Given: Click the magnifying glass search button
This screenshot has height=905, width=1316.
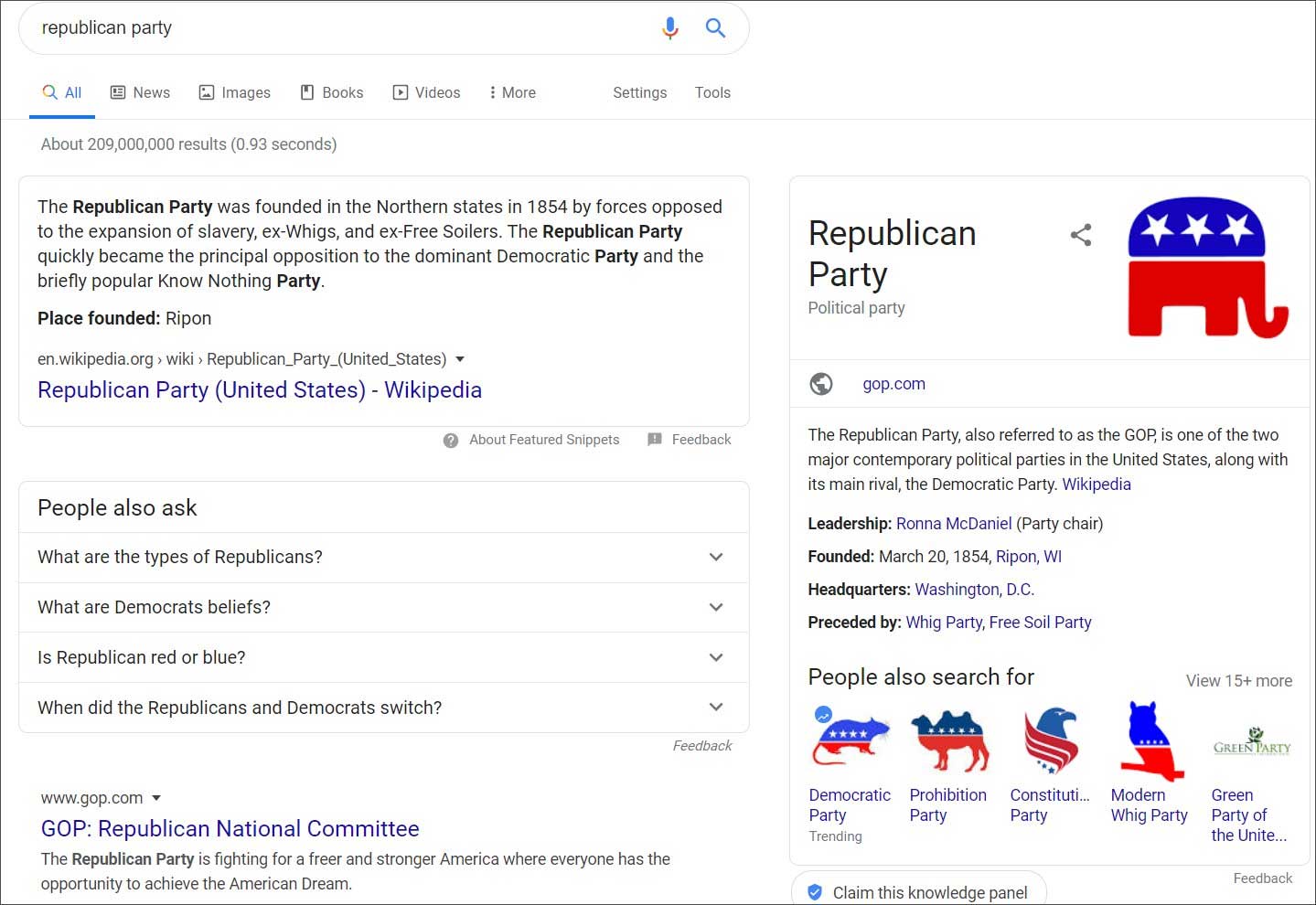Looking at the screenshot, I should [x=715, y=28].
